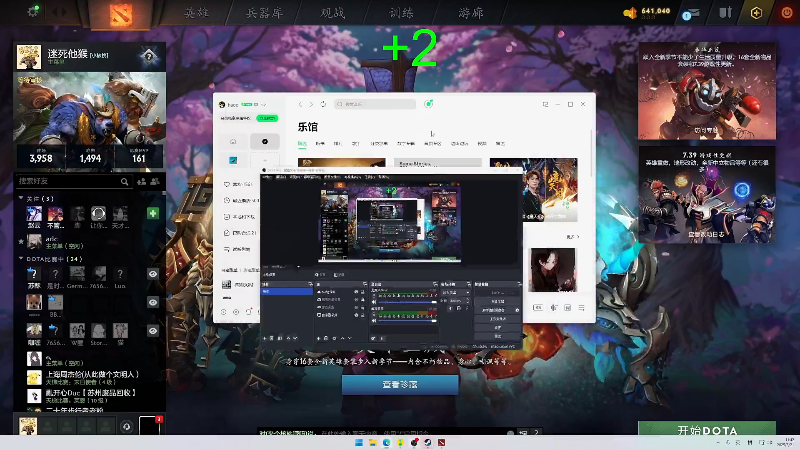Click the party voice icon beside empty slots

[x=127, y=426]
